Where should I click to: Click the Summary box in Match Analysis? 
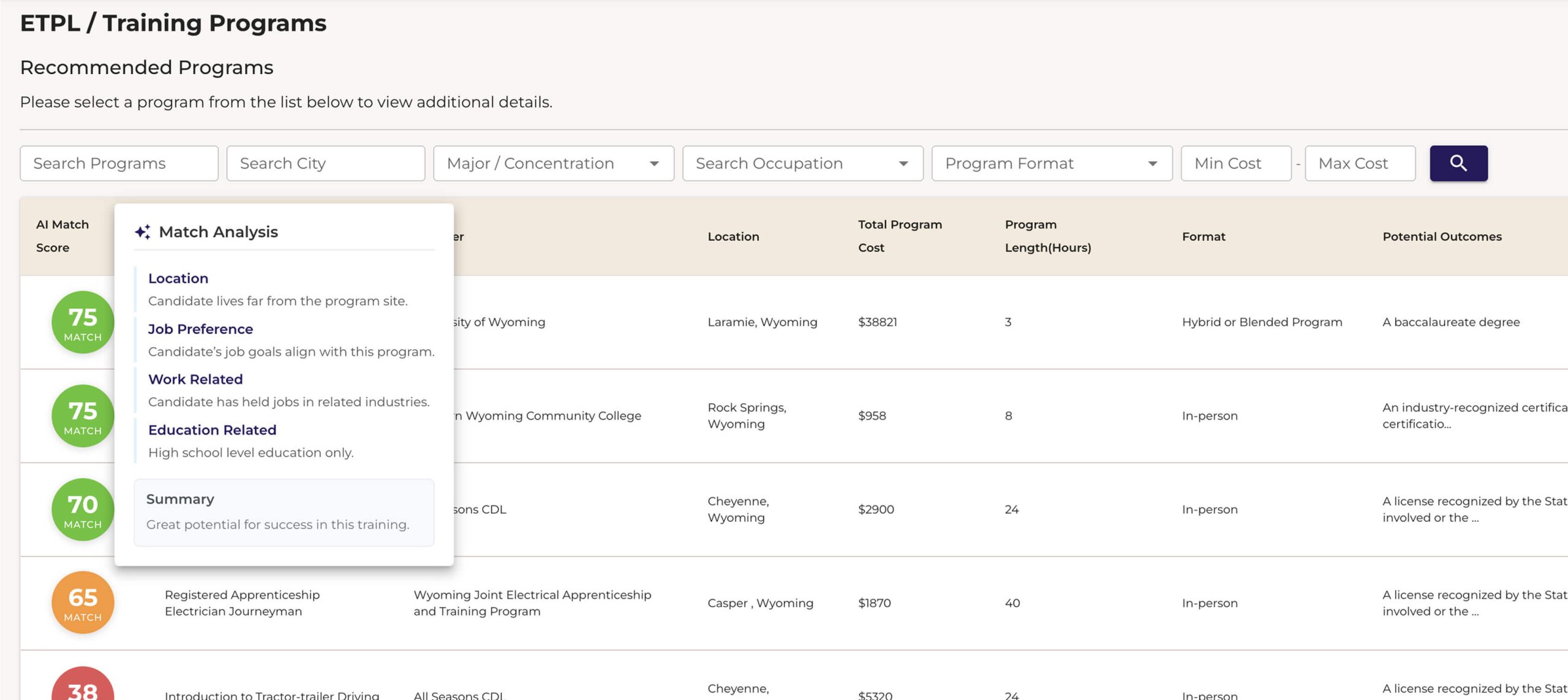click(x=284, y=512)
